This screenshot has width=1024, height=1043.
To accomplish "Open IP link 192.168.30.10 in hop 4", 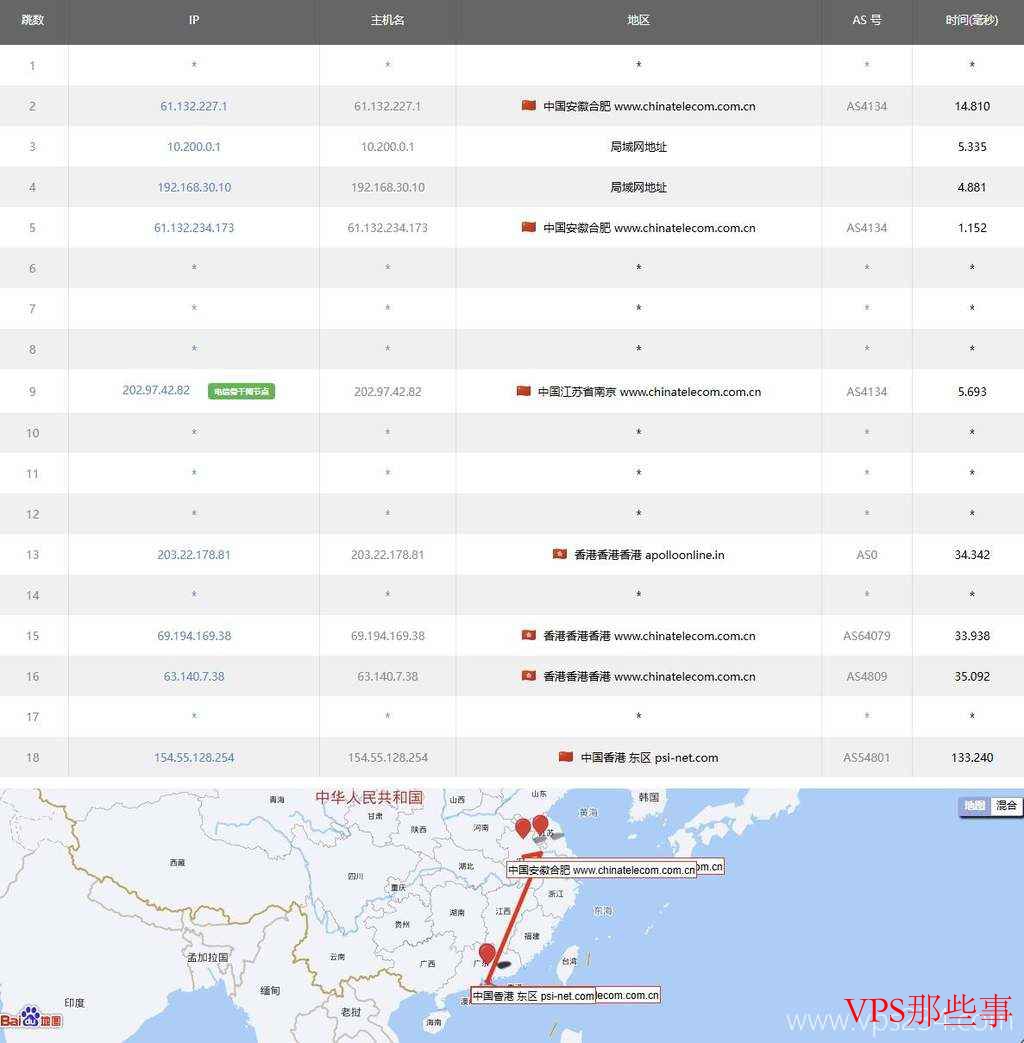I will 194,188.
